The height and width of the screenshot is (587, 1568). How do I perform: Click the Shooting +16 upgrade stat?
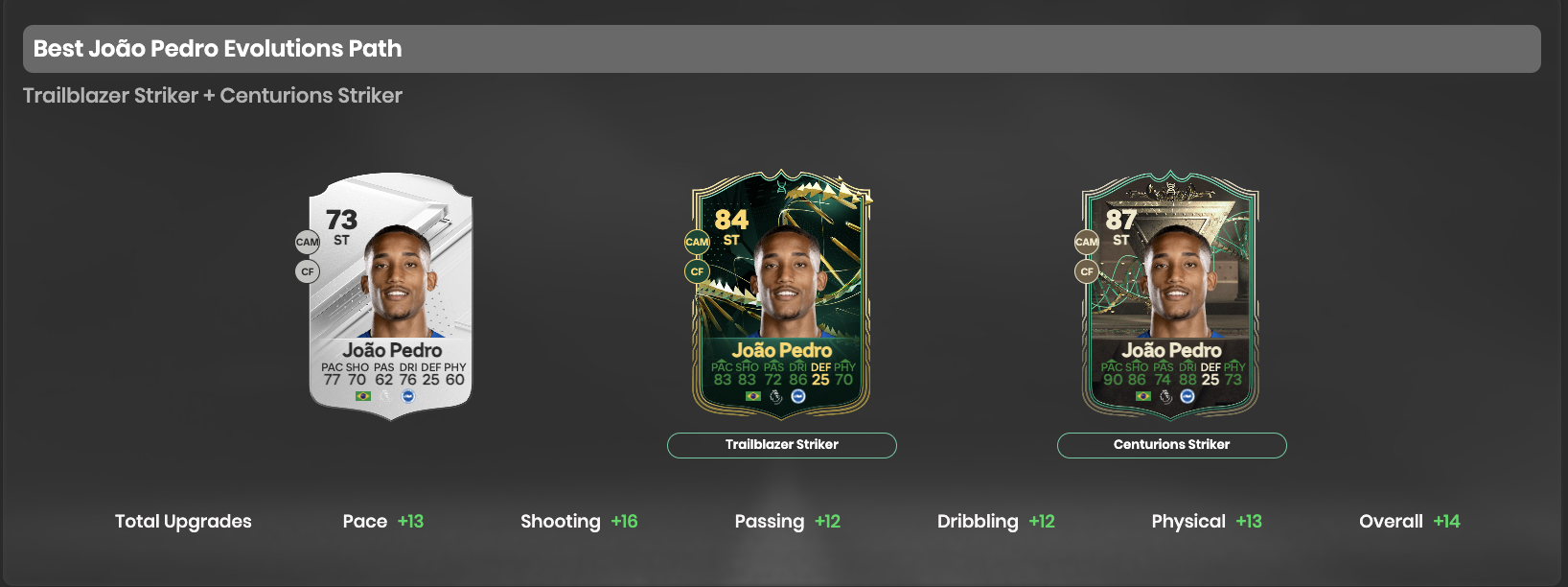coord(579,521)
